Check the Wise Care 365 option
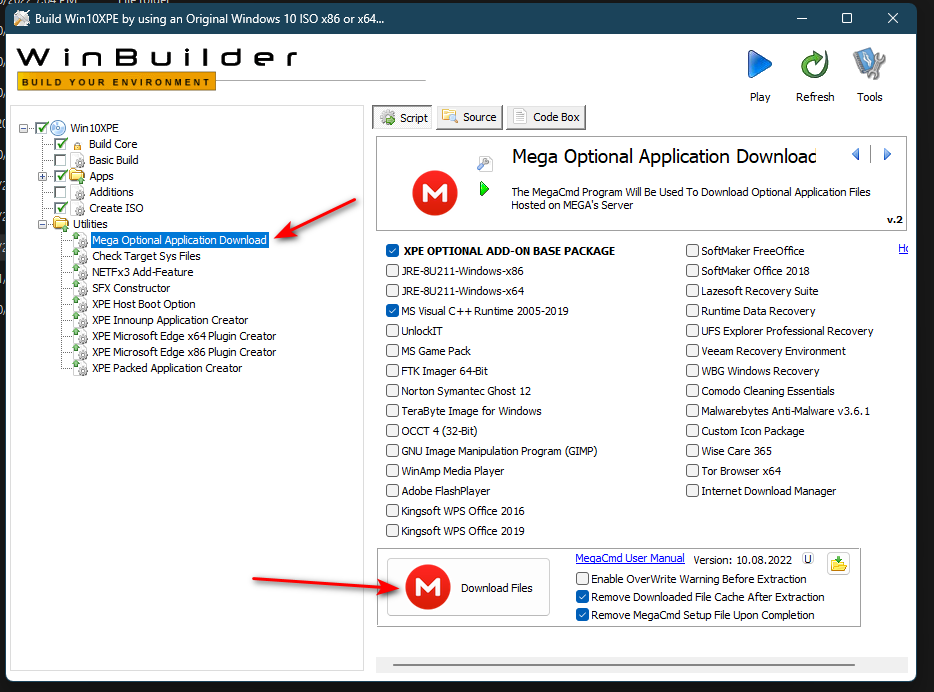 coord(692,451)
